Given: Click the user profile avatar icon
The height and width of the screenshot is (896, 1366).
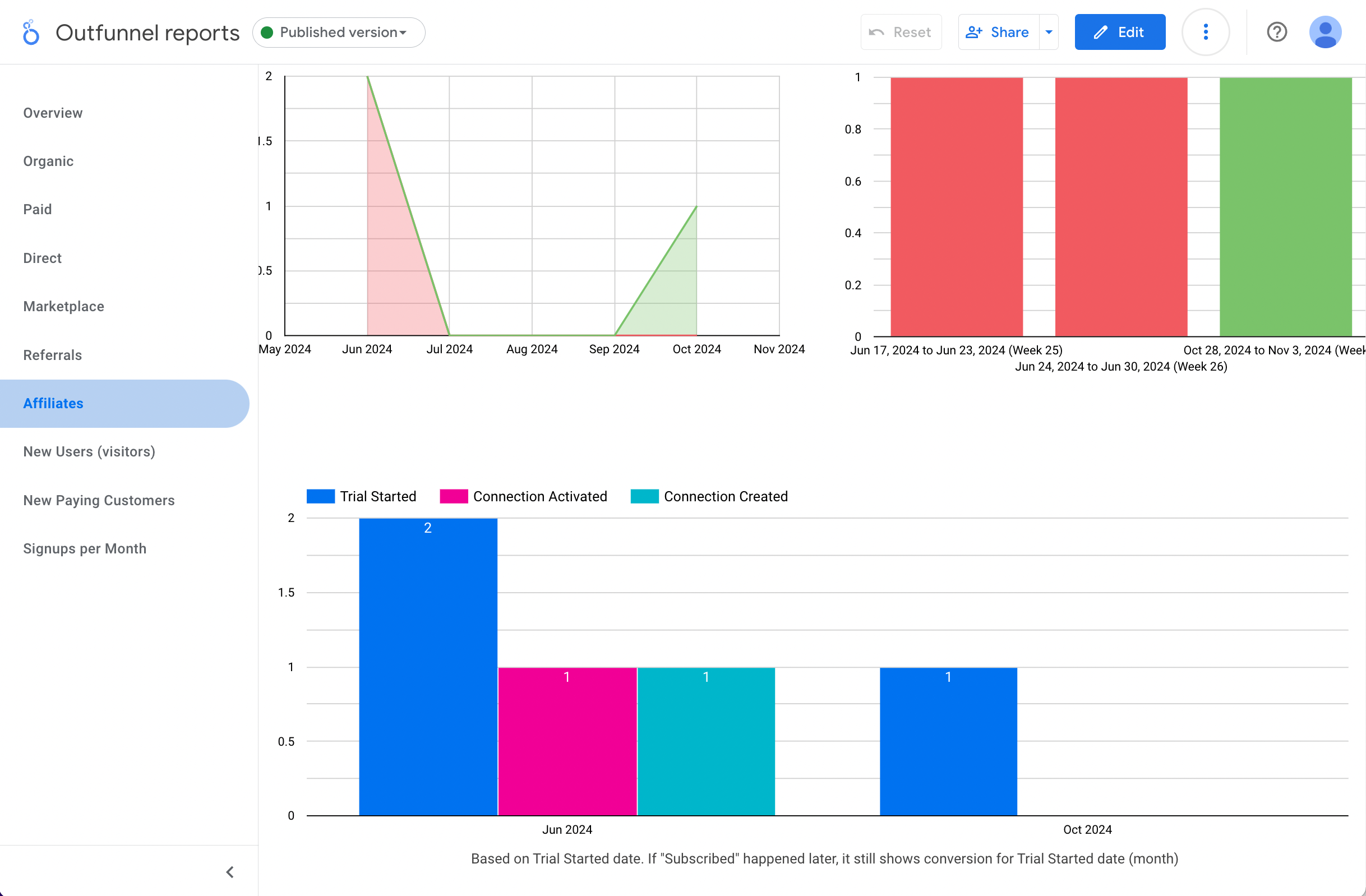Looking at the screenshot, I should pyautogui.click(x=1326, y=32).
